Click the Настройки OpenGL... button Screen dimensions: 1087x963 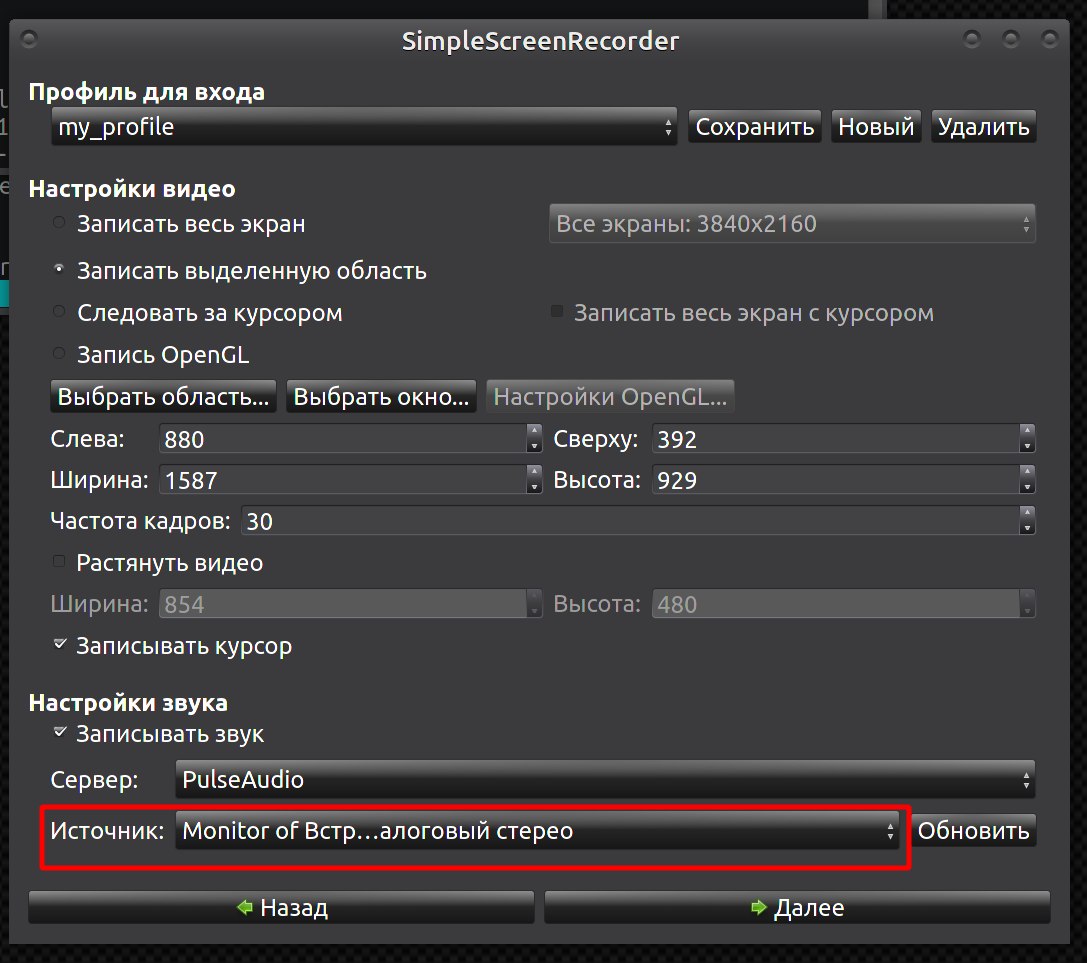[x=610, y=397]
